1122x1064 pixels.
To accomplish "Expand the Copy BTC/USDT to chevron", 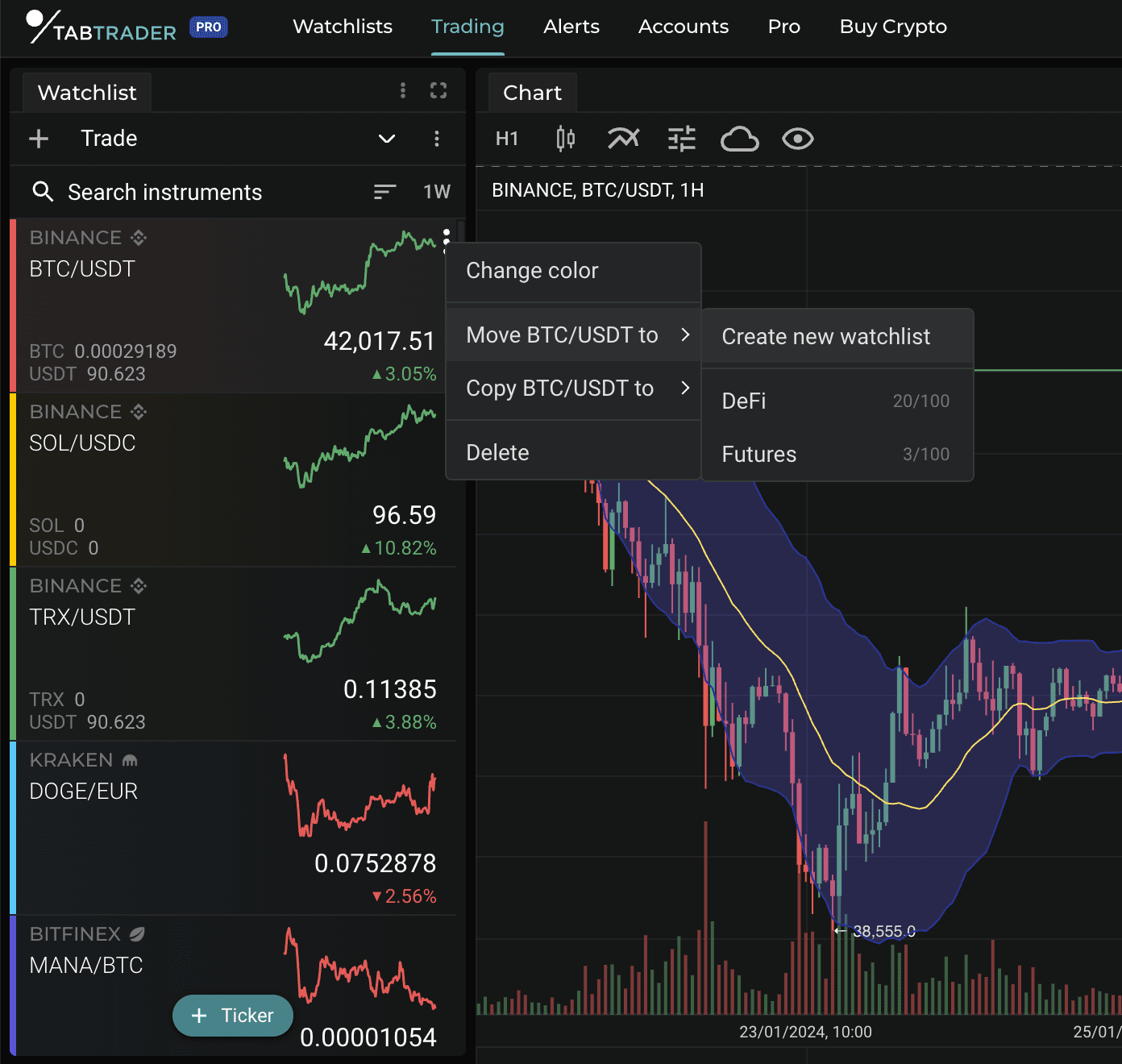I will point(685,388).
